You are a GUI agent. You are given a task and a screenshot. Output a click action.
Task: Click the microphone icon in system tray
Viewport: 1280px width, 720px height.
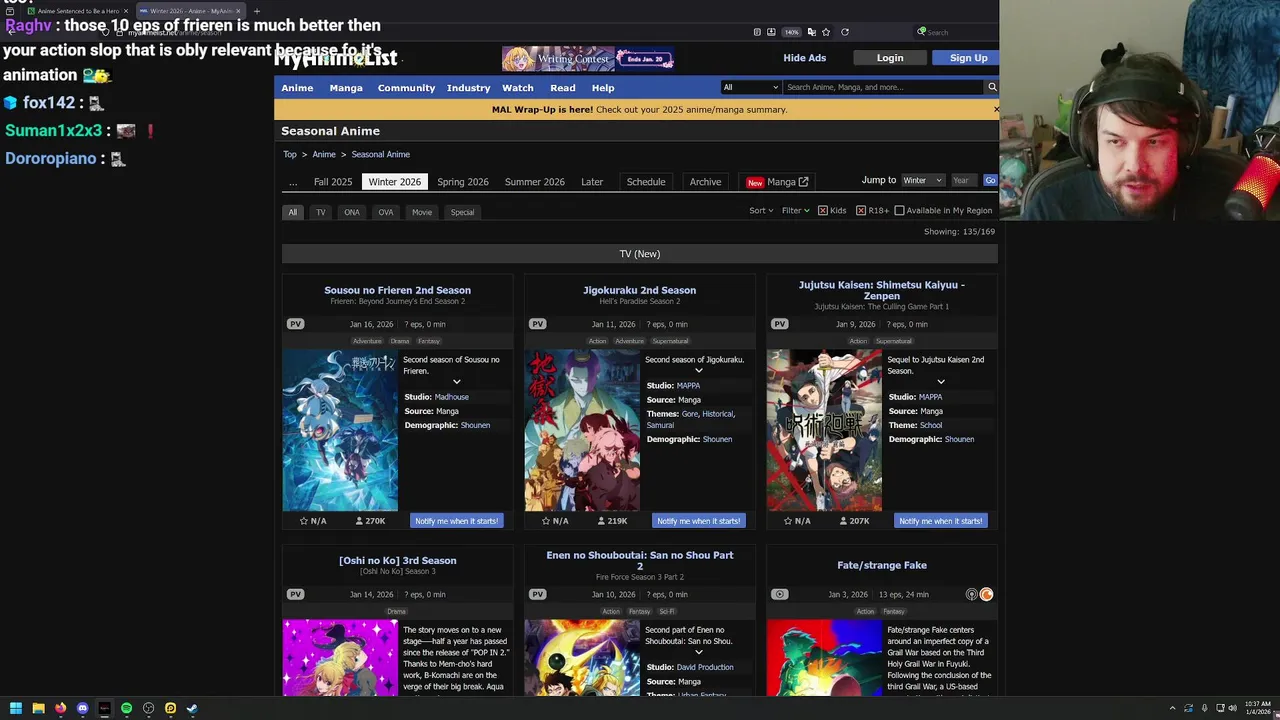1204,708
